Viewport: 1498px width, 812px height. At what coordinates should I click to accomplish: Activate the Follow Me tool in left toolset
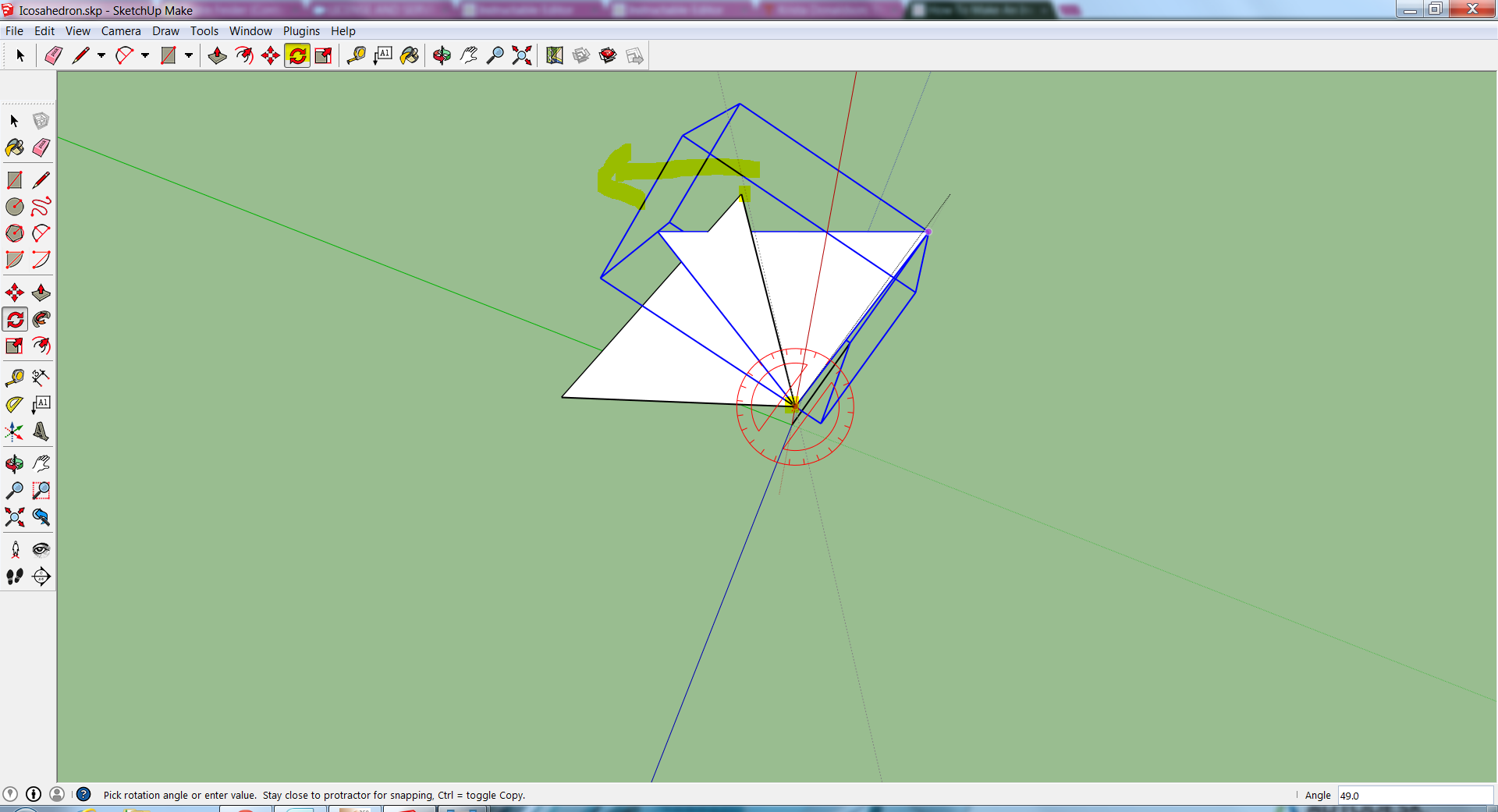click(41, 319)
